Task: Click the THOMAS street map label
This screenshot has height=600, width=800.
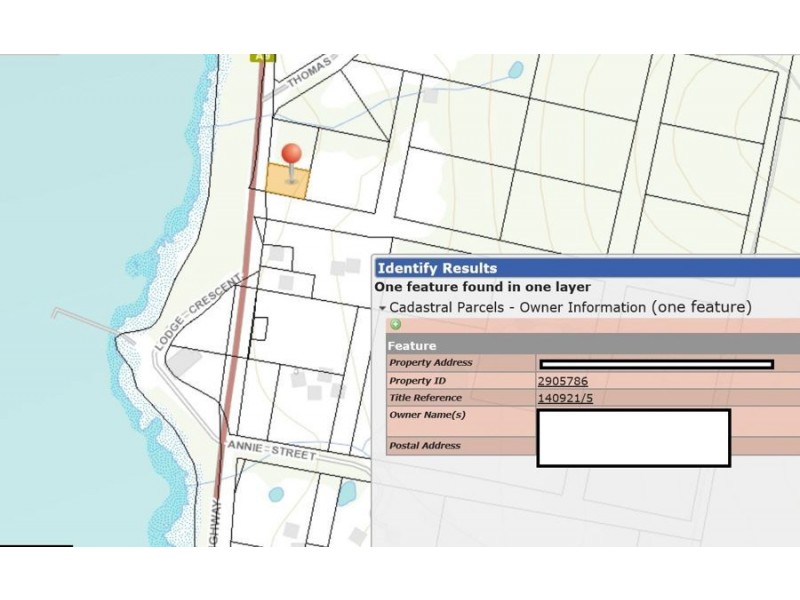Action: coord(309,73)
